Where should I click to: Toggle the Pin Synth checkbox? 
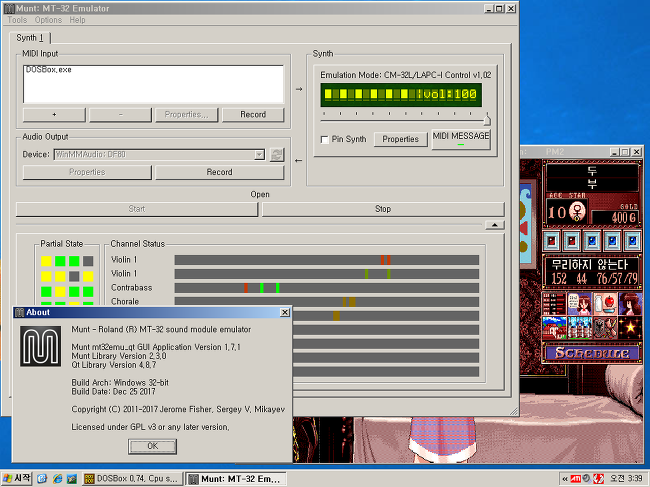click(325, 140)
